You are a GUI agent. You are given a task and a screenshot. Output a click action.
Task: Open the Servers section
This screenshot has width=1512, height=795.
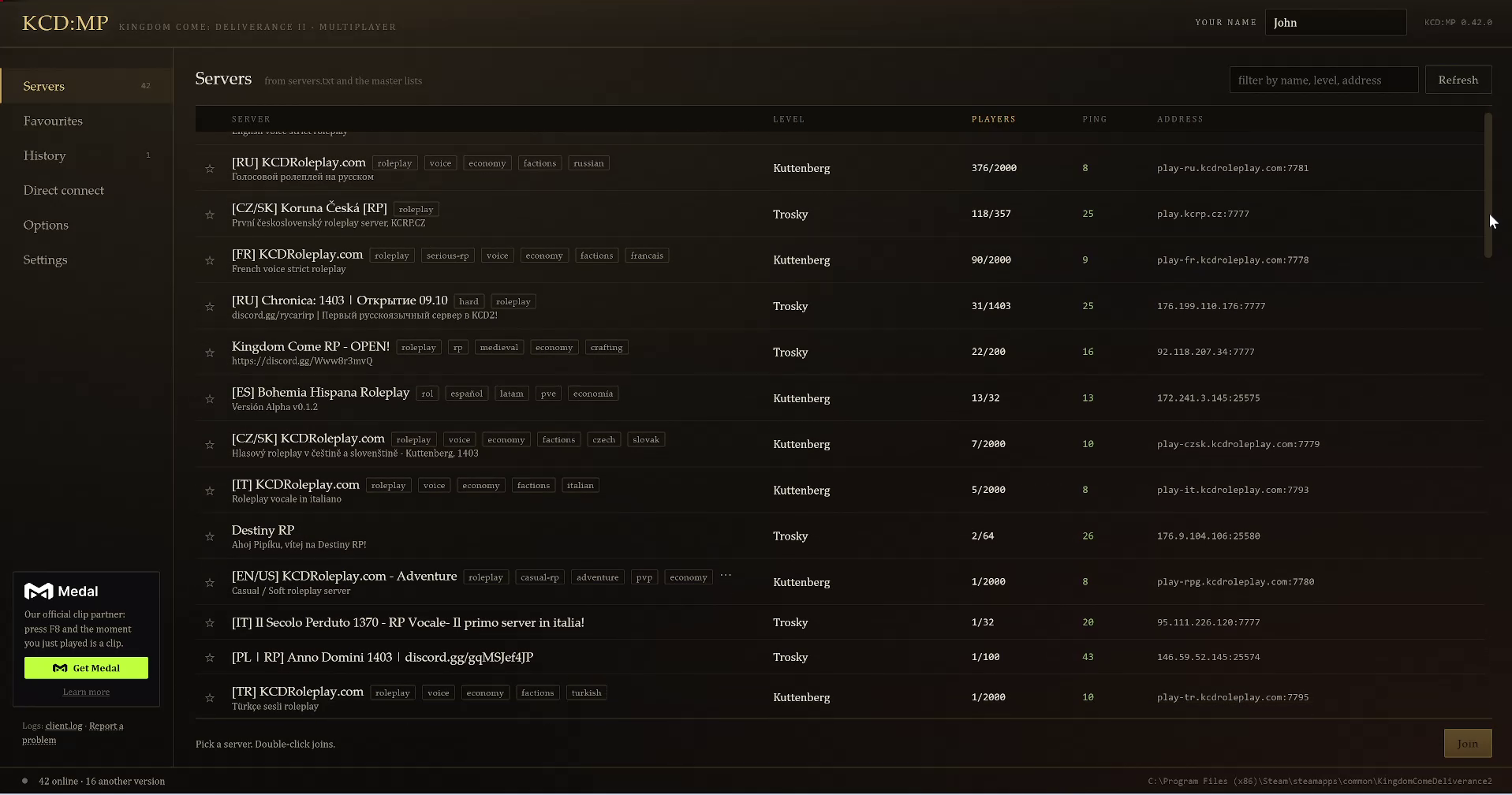pos(87,86)
